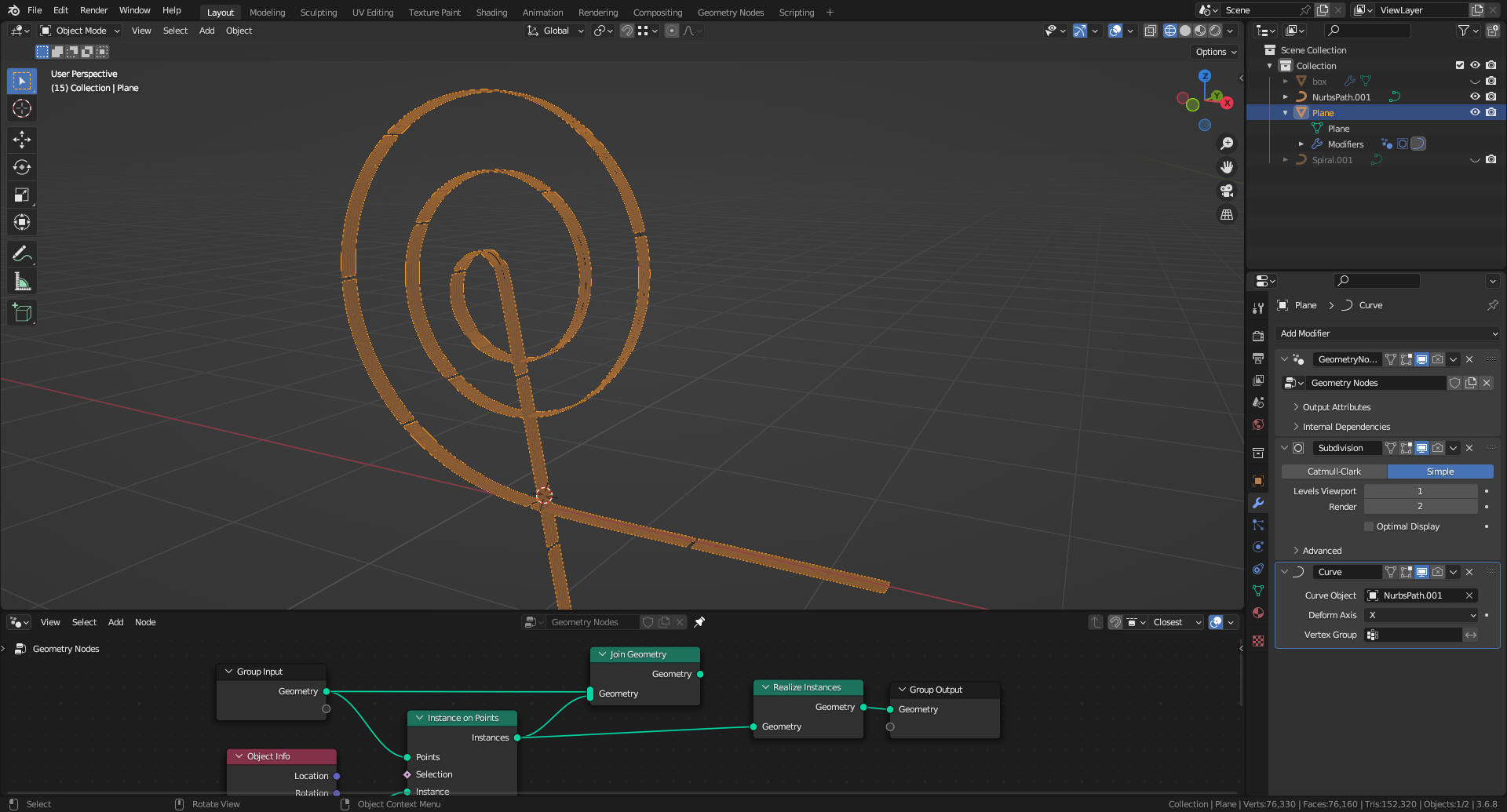Pick the Annotate pencil tool

22,254
